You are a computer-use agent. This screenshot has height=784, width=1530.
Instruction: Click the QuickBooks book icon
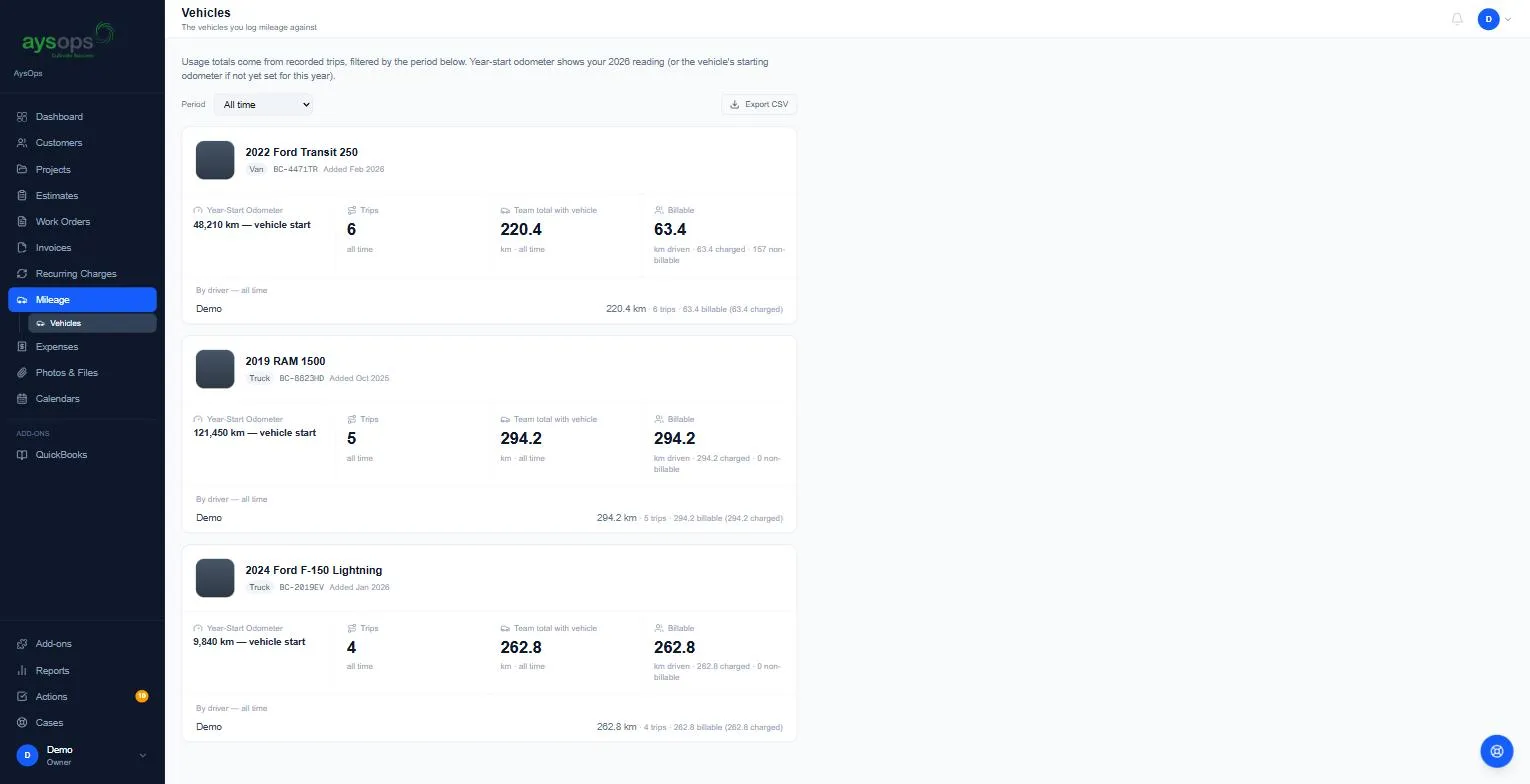[22, 455]
